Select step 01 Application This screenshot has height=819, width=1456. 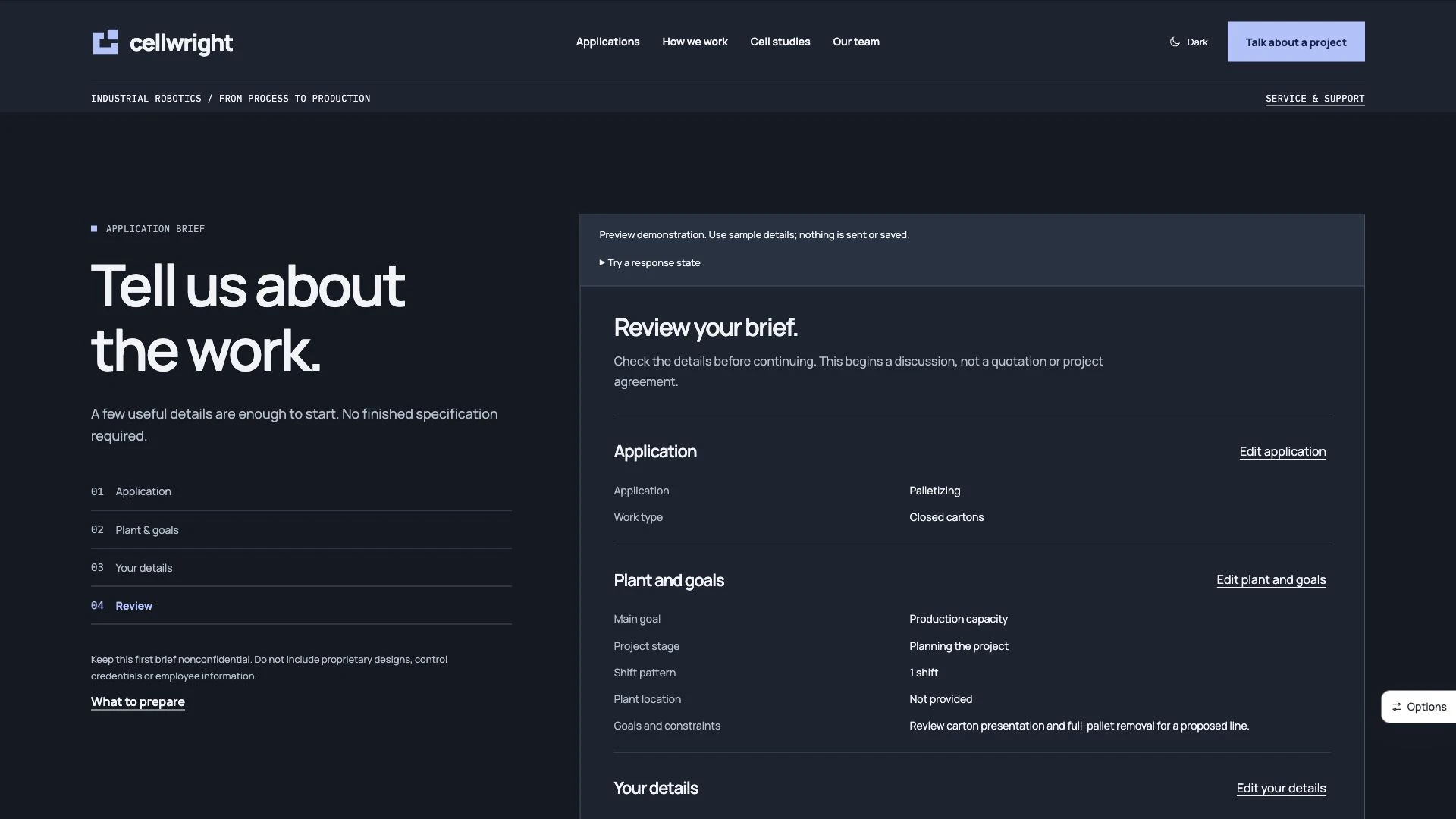pos(301,491)
